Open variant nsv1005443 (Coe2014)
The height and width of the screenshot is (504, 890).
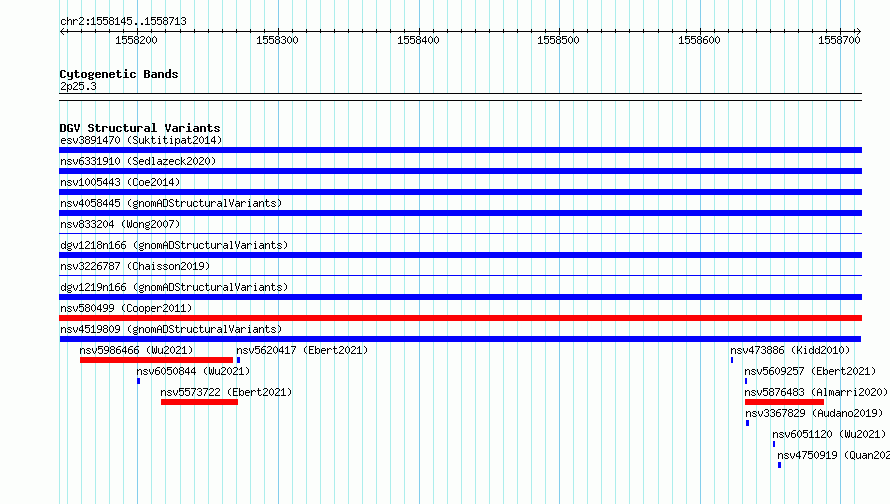pos(120,182)
